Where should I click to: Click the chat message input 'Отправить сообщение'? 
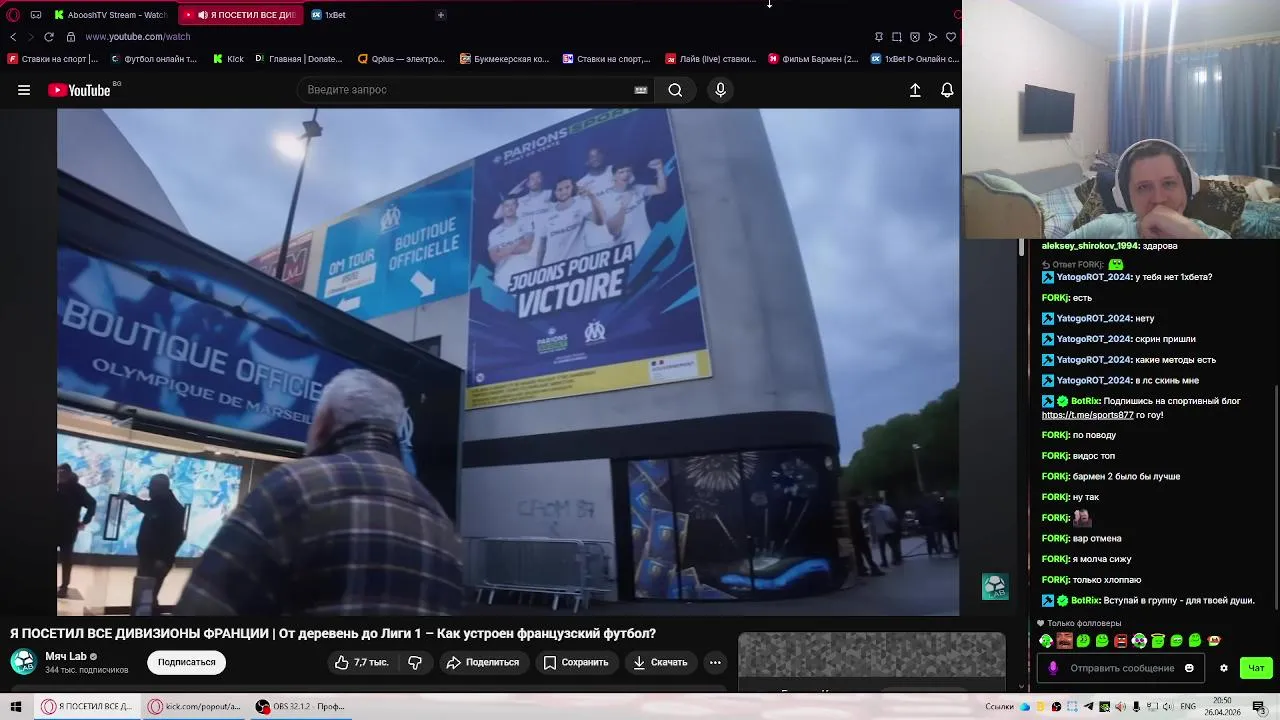point(1122,668)
